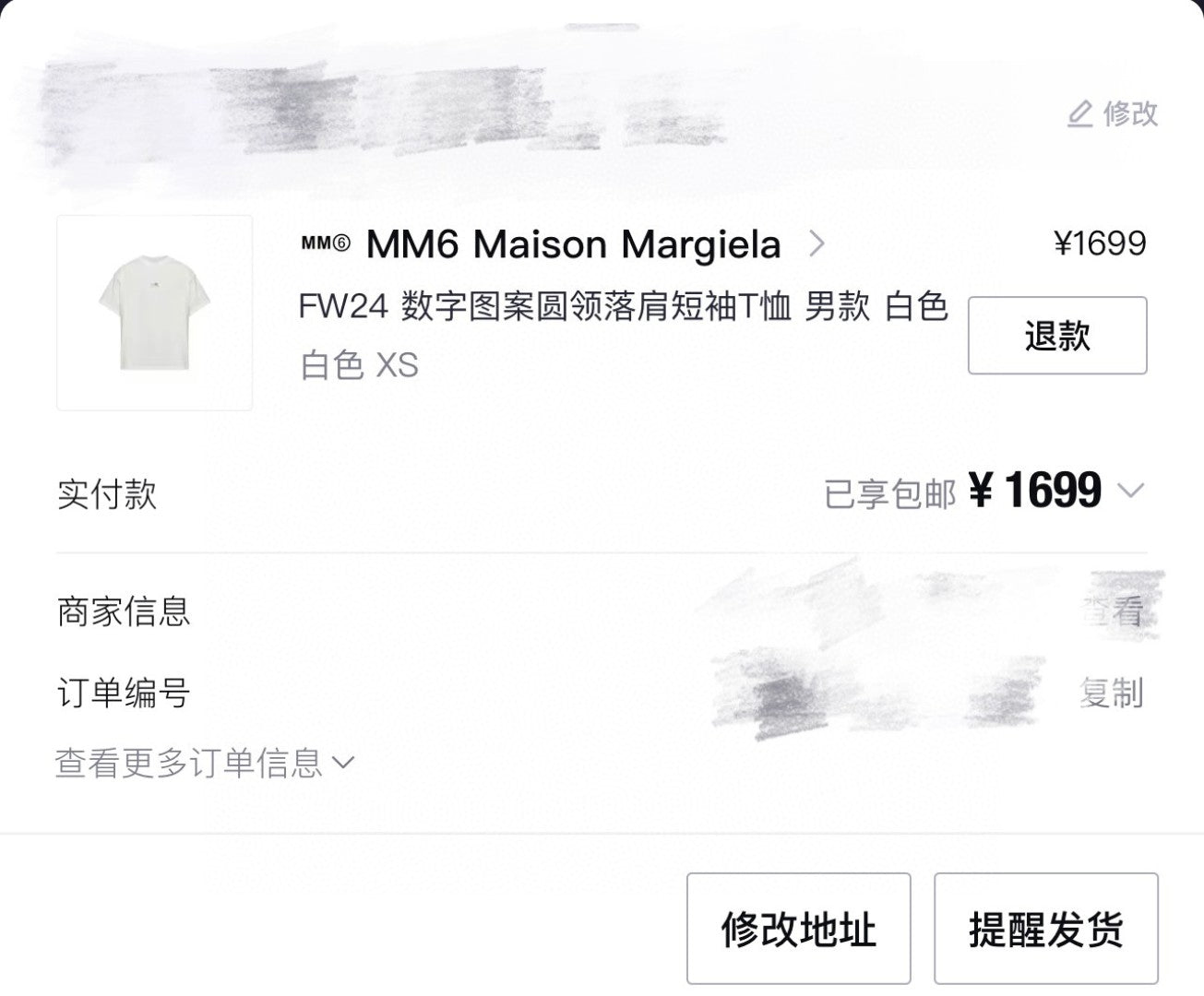Click the 提醒发货 button
This screenshot has width=1204, height=996.
1046,929
